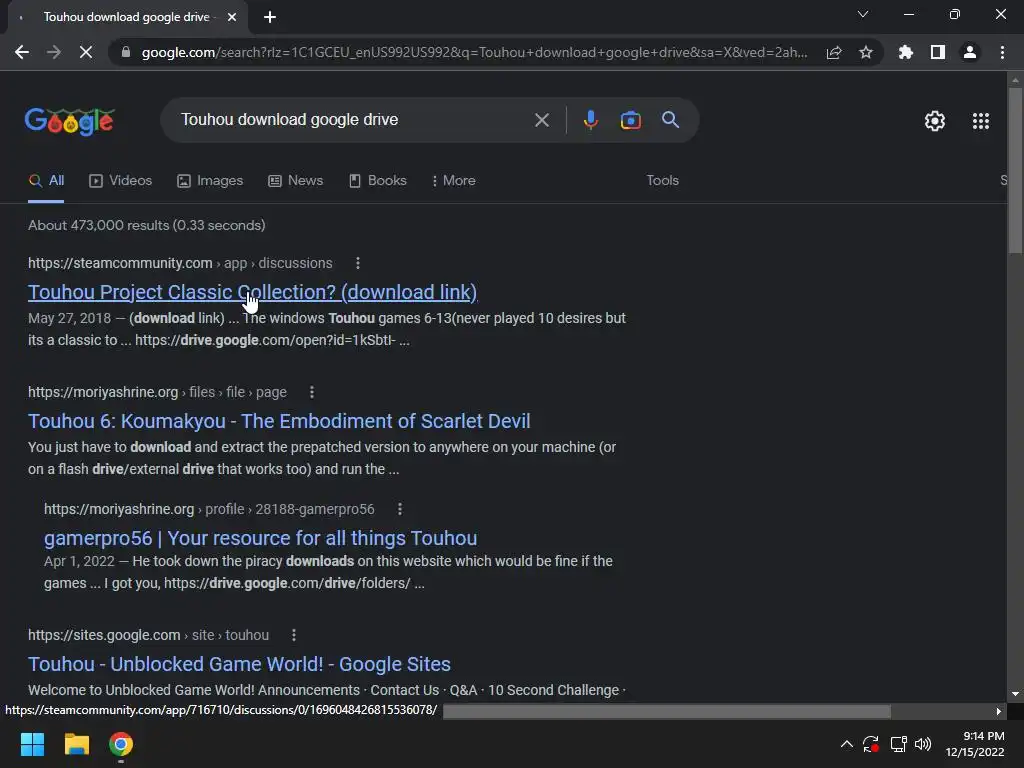This screenshot has width=1024, height=768.
Task: Share this page from address bar
Action: point(834,52)
